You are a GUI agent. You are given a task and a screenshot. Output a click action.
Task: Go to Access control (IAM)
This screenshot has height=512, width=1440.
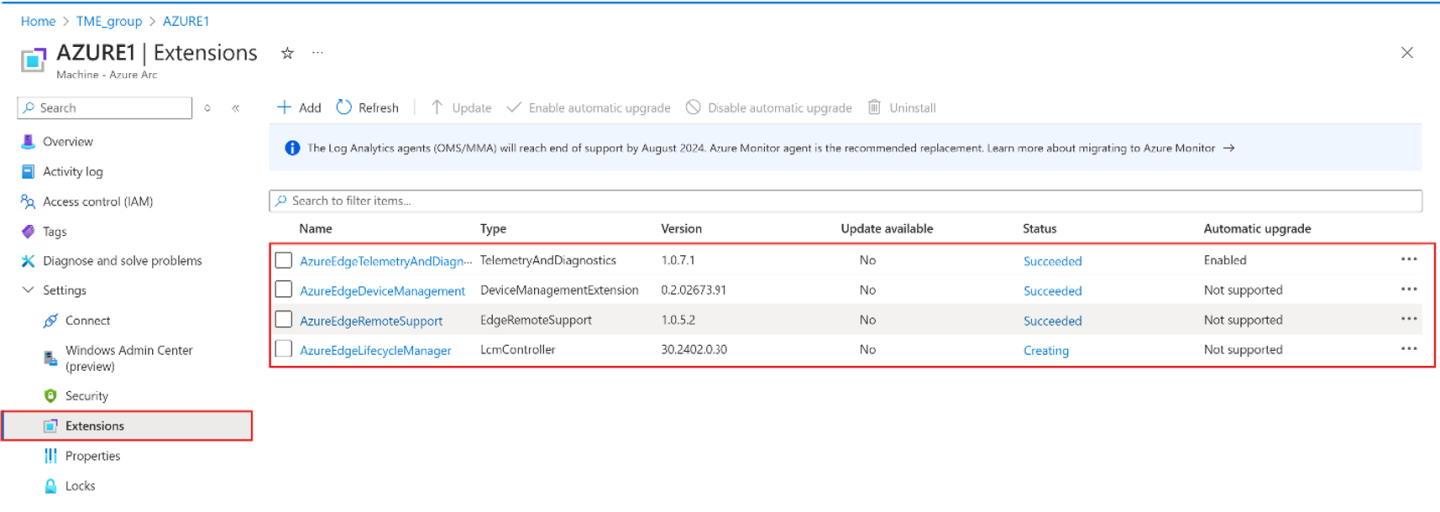(x=97, y=202)
